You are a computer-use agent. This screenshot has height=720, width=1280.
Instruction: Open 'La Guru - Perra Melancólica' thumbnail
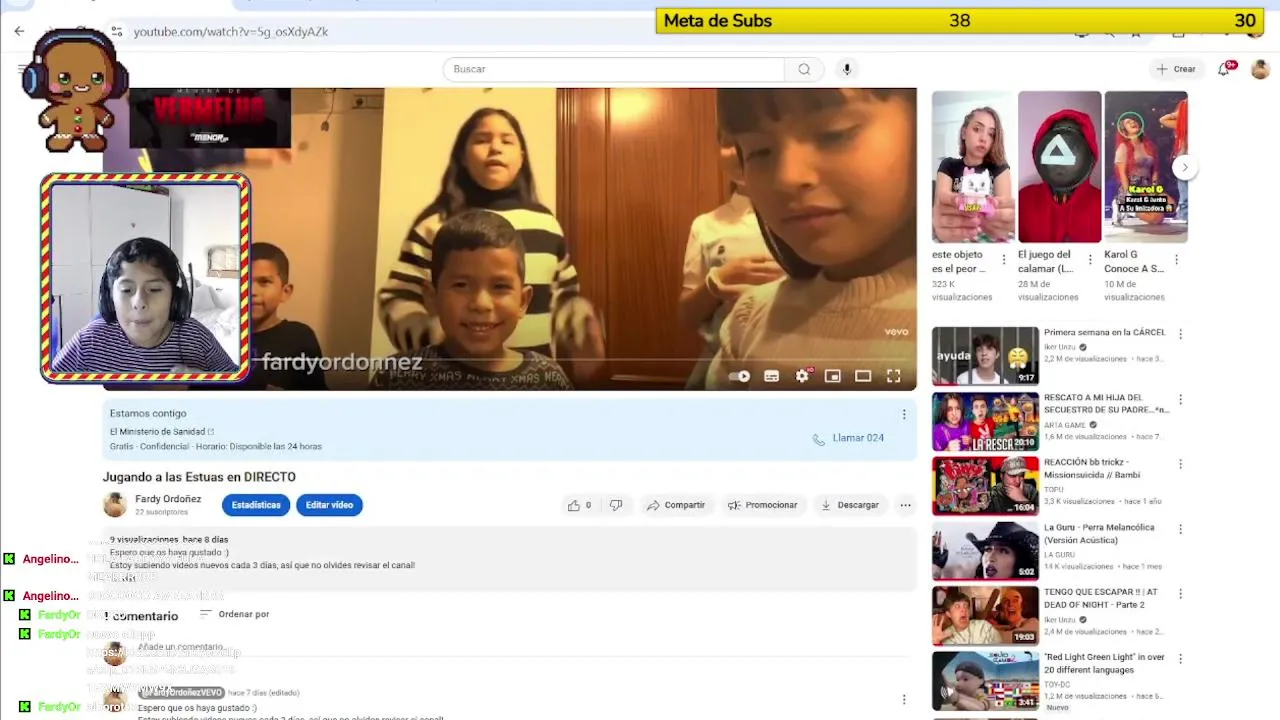[x=985, y=551]
